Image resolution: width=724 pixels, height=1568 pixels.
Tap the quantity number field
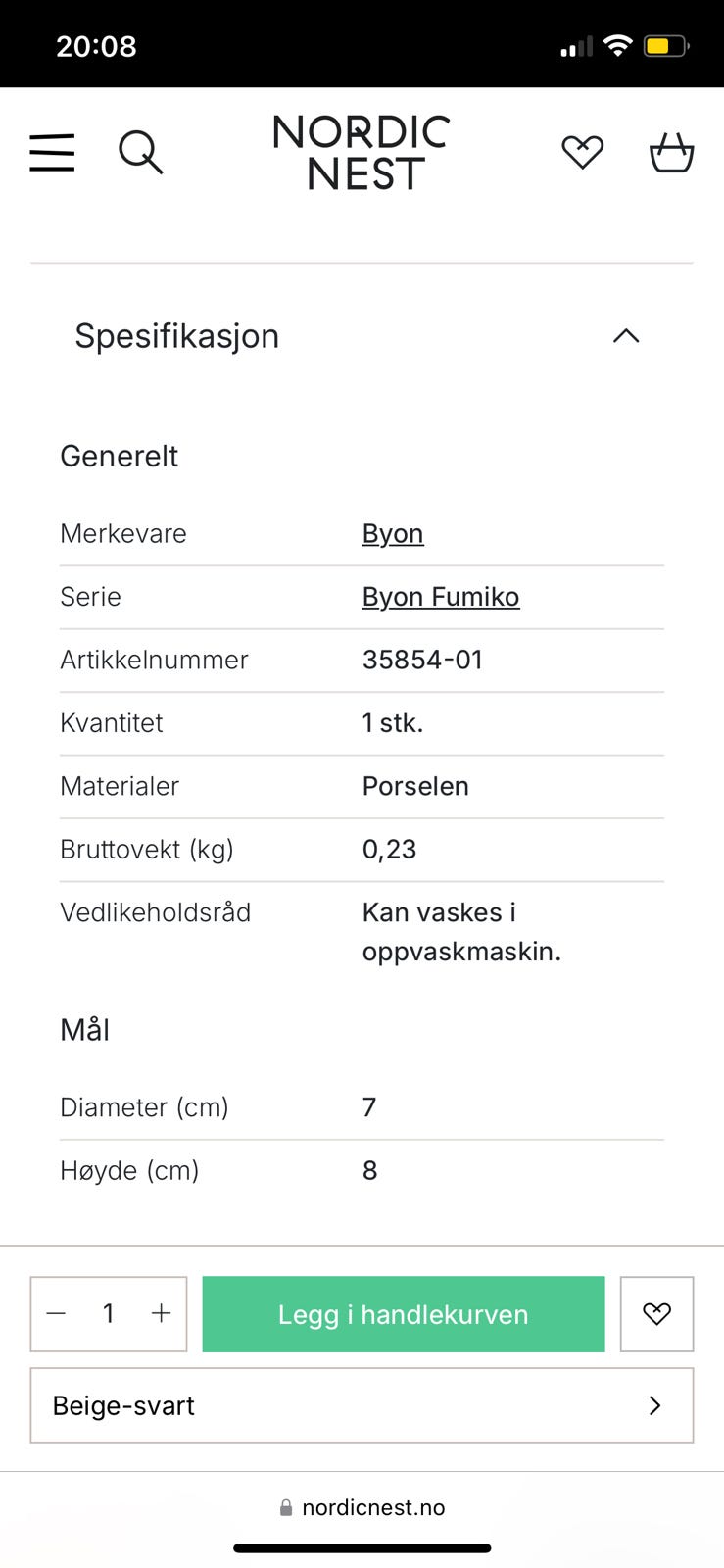109,1314
